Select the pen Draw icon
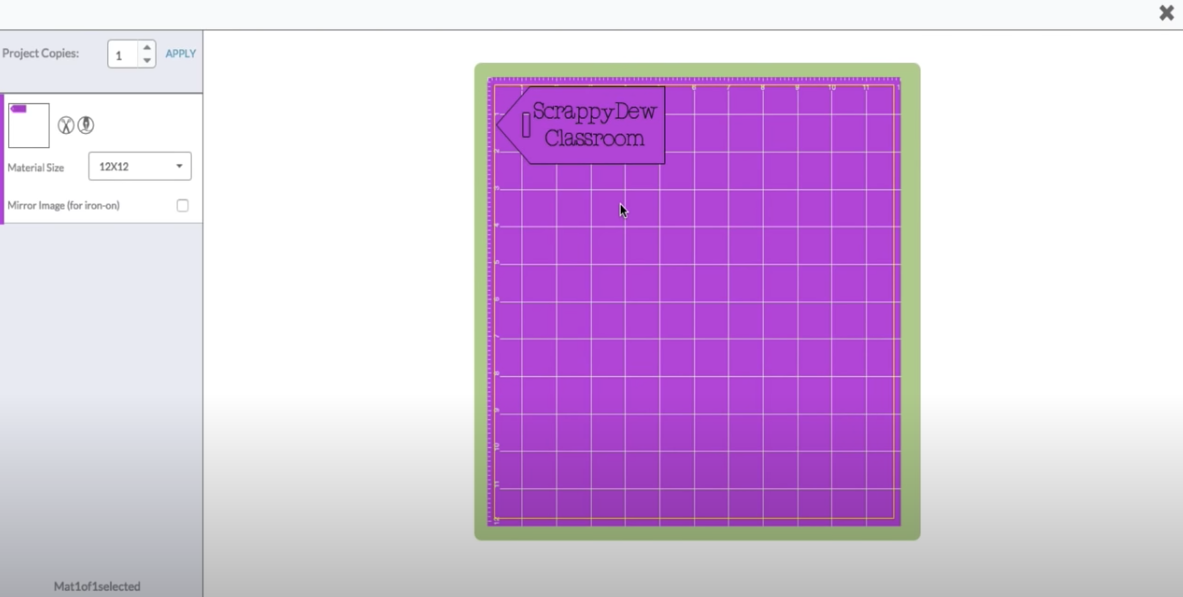This screenshot has height=597, width=1183. 85,125
